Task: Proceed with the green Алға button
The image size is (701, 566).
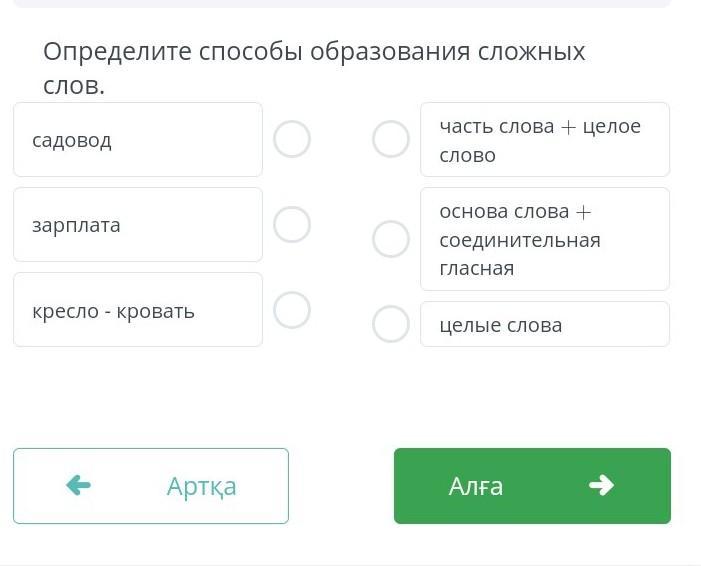Action: tap(532, 486)
